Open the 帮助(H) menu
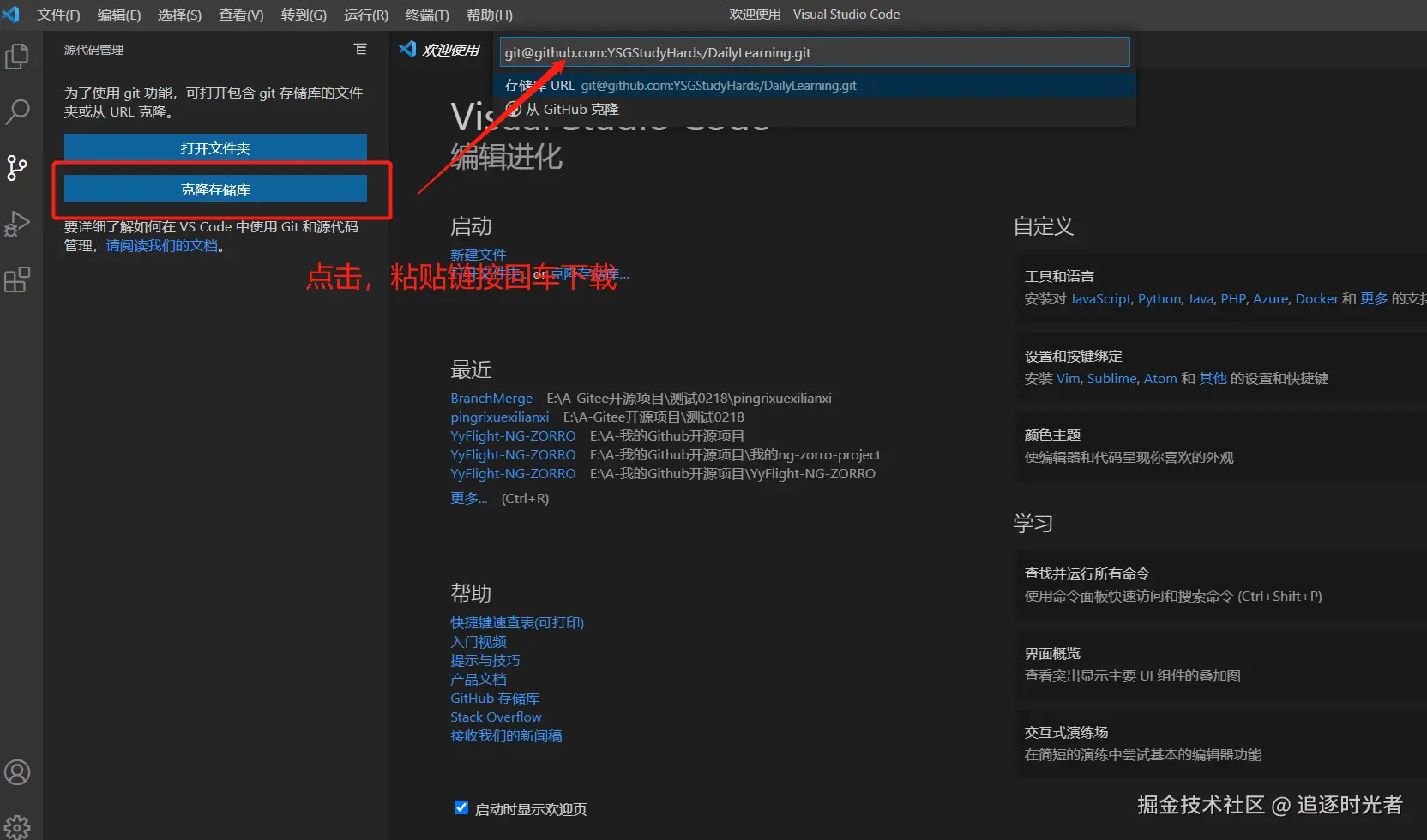Image resolution: width=1427 pixels, height=840 pixels. click(x=490, y=15)
